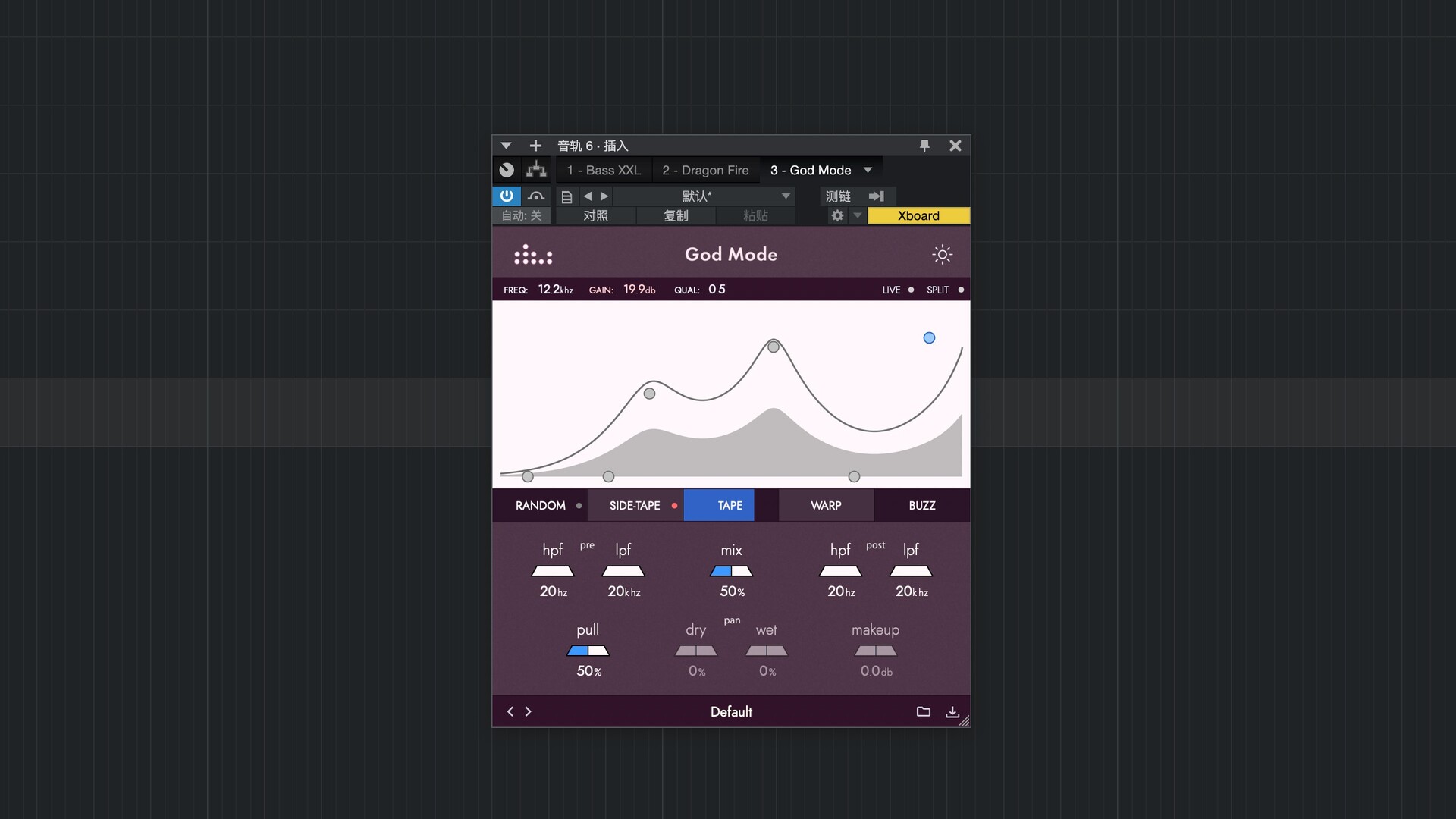Click the download save preset icon
The image size is (1456, 819).
(x=952, y=711)
